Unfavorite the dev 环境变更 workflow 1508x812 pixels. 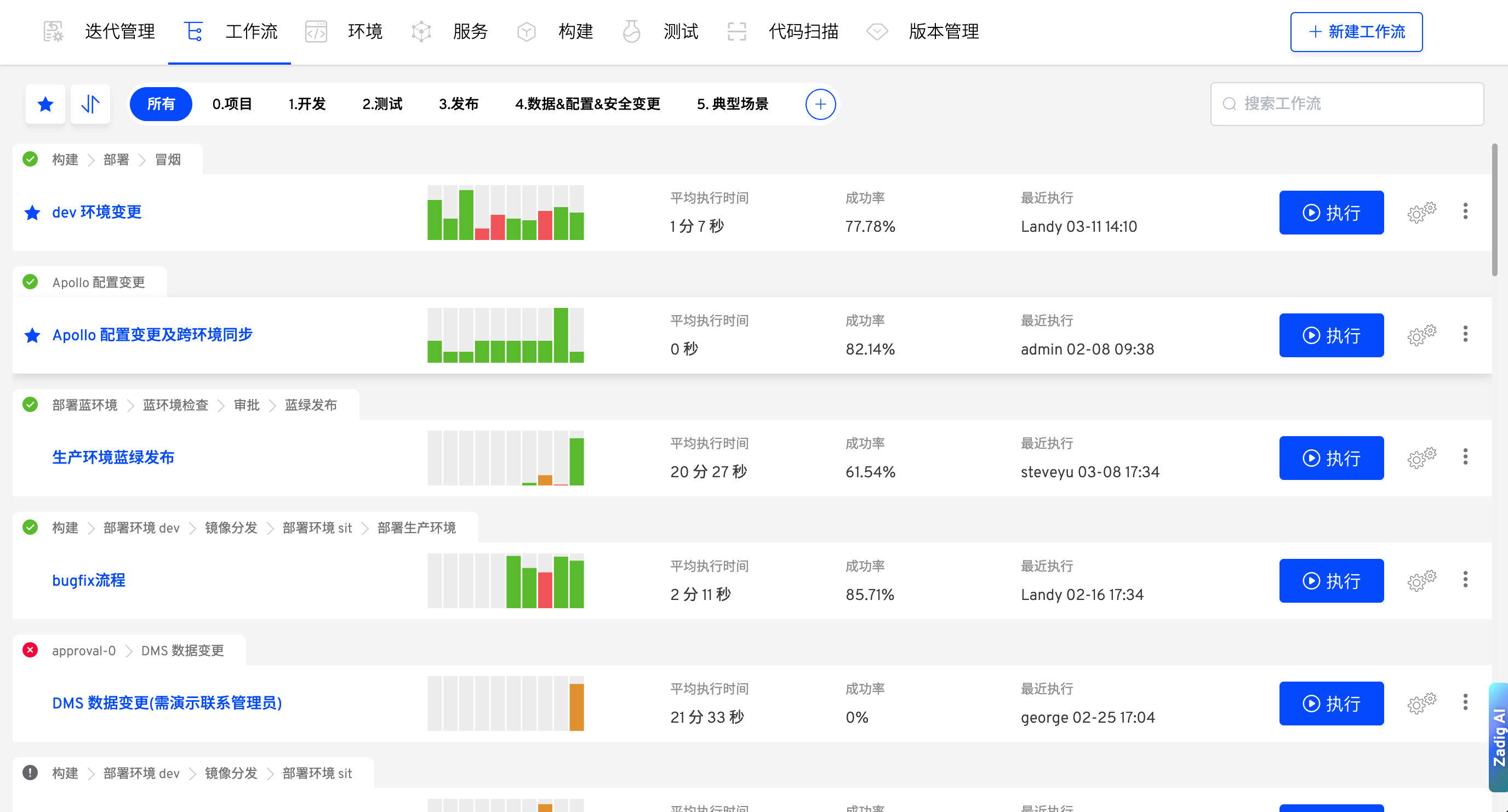click(x=32, y=213)
